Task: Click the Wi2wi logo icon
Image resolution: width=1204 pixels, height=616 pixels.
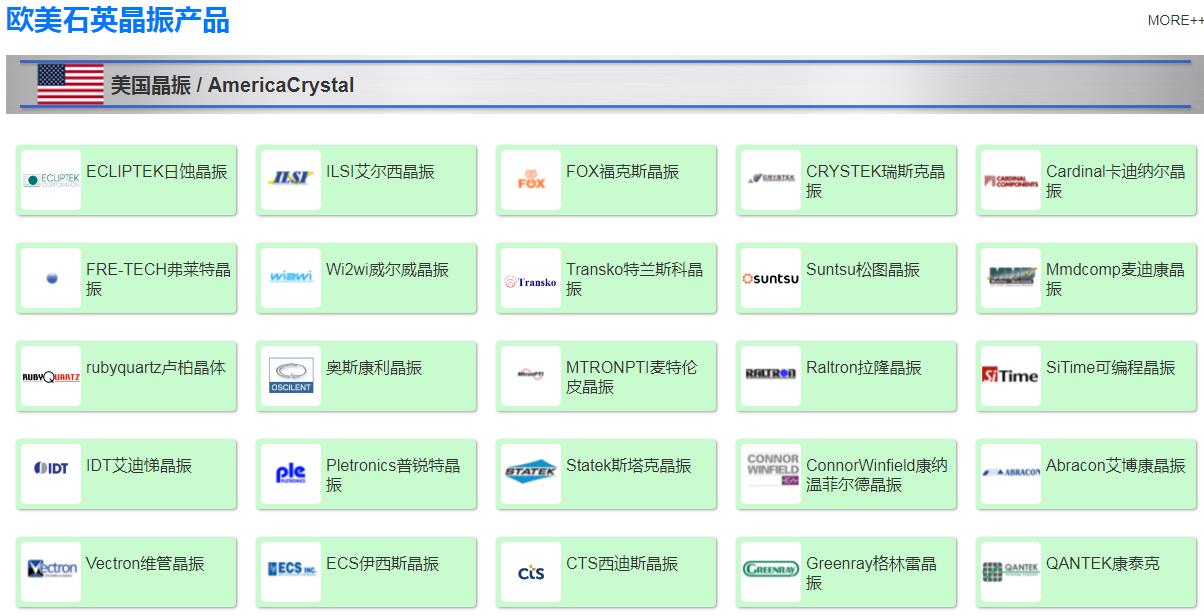Action: coord(291,278)
